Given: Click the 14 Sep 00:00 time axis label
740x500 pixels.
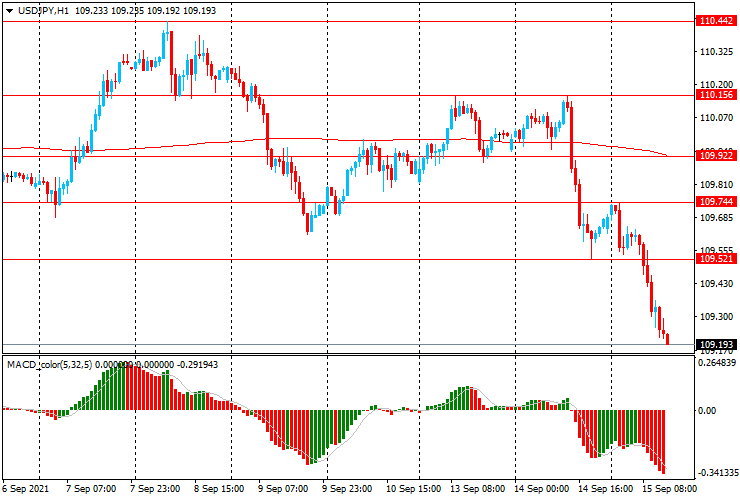Looking at the screenshot, I should [x=541, y=488].
